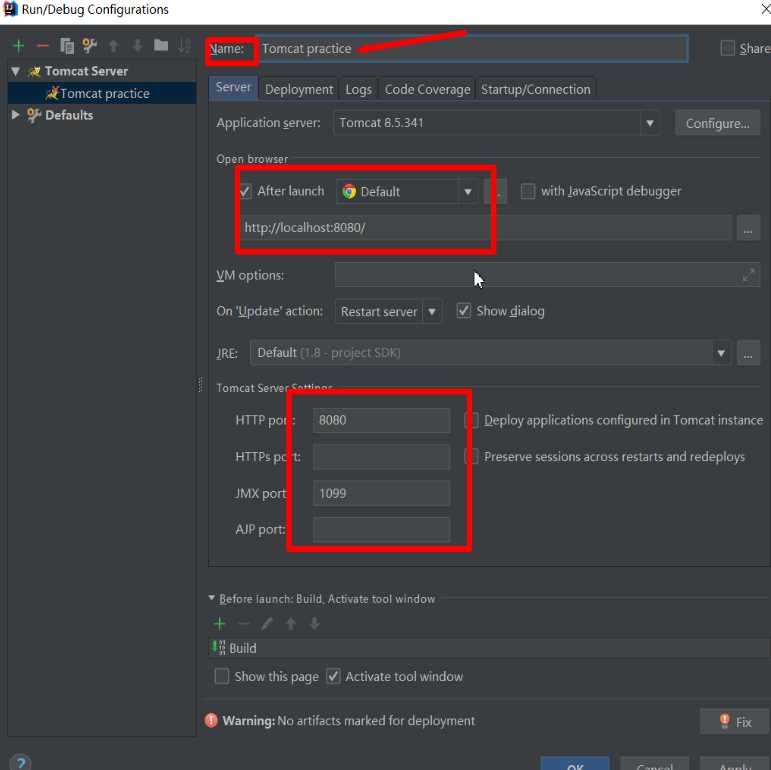
Task: Click the OK button
Action: (x=575, y=764)
